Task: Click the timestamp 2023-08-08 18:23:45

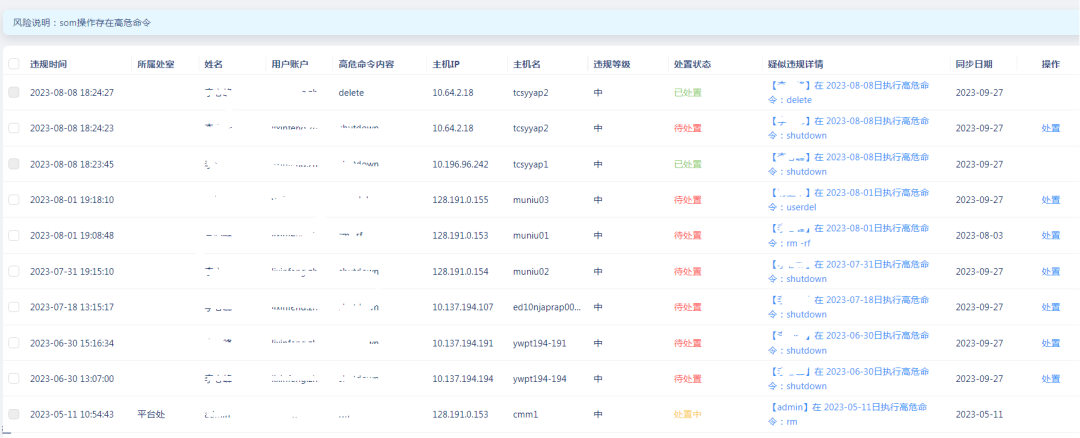Action: (x=72, y=164)
